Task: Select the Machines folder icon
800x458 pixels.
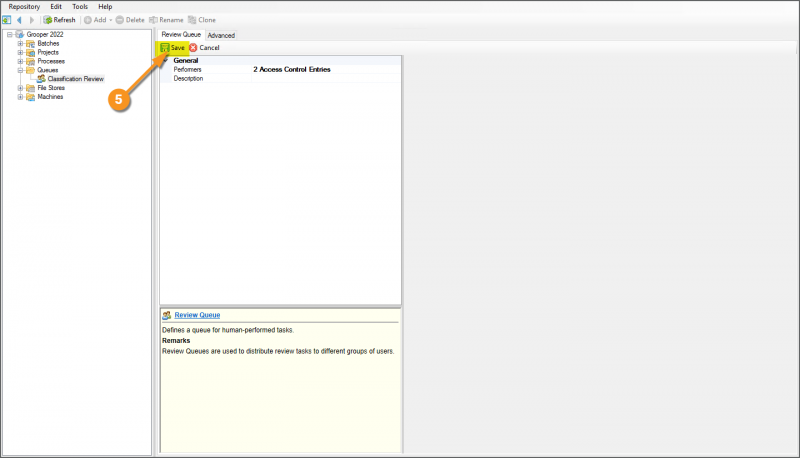Action: coord(30,96)
